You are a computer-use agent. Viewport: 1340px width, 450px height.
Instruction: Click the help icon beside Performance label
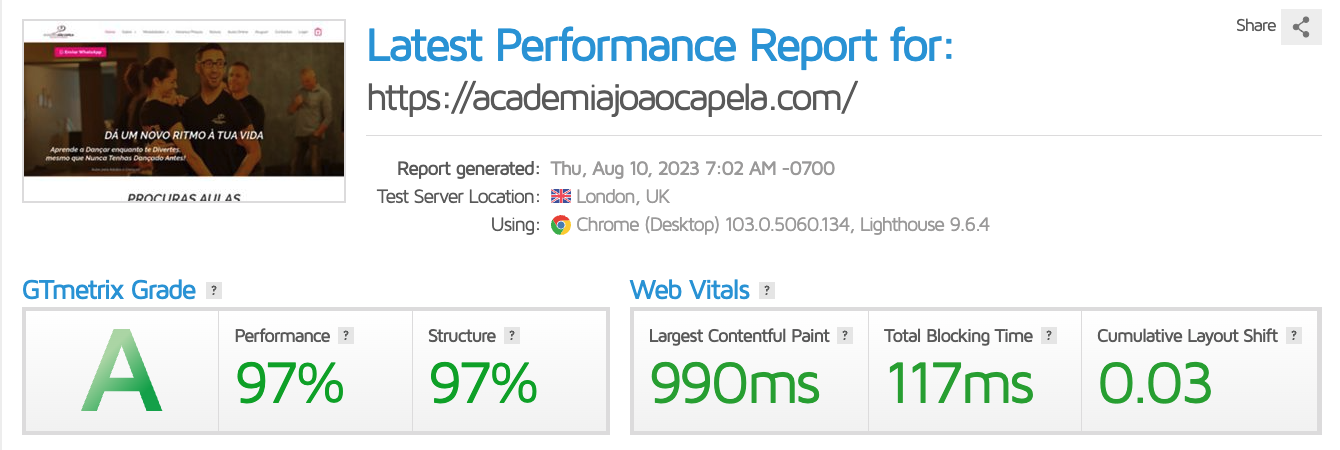[x=345, y=336]
